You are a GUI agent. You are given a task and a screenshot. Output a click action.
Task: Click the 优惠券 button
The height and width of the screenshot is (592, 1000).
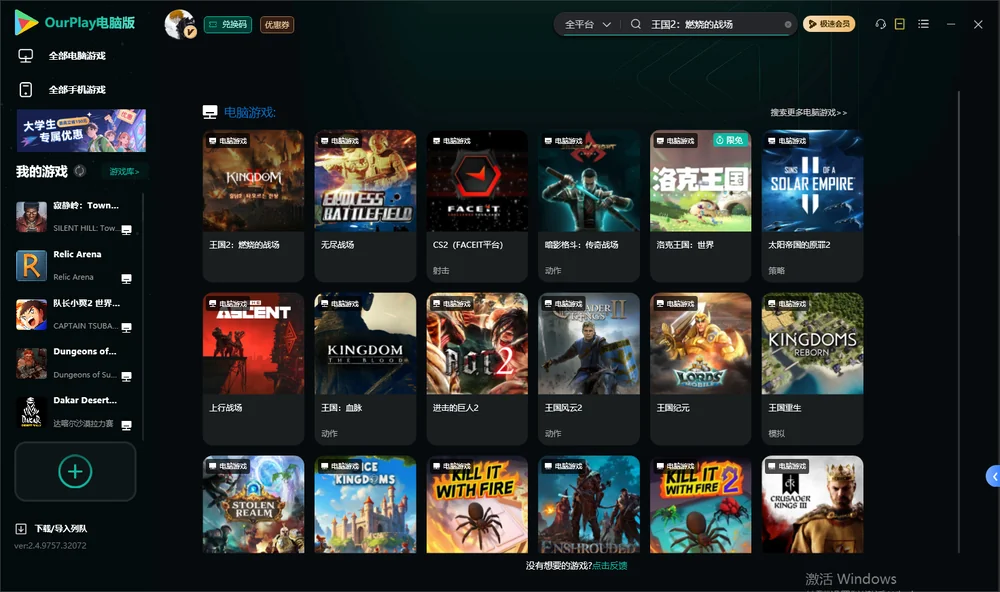[277, 25]
